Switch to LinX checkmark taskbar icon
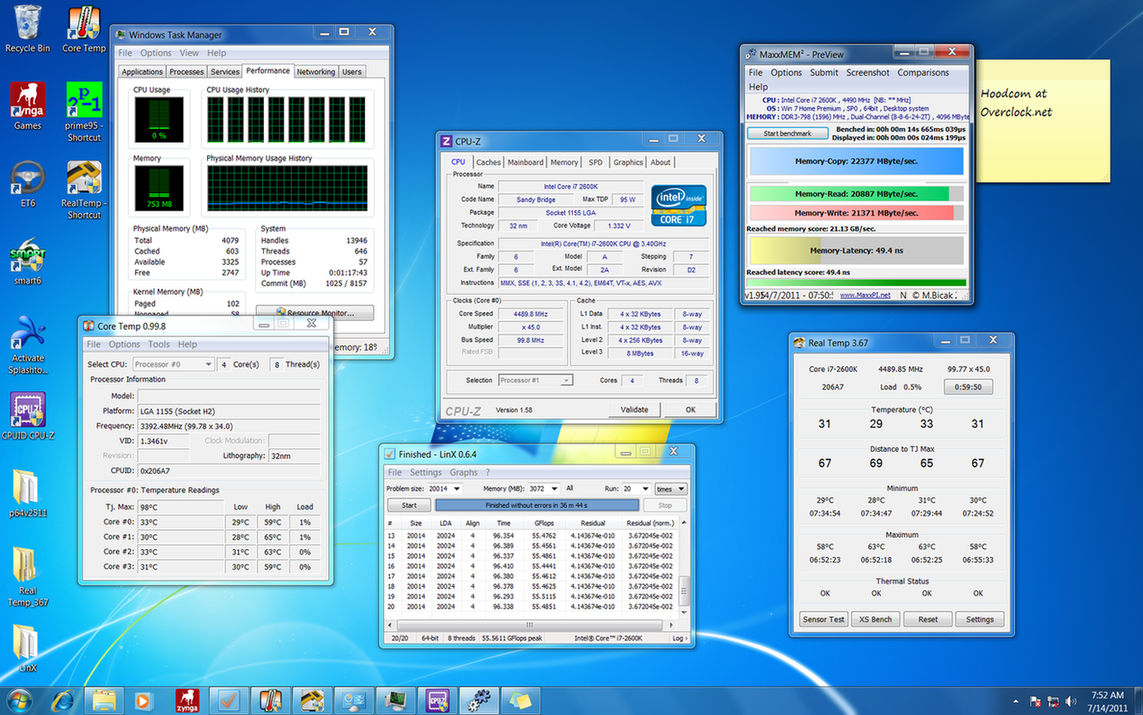Viewport: 1143px width, 715px height. pyautogui.click(x=229, y=701)
